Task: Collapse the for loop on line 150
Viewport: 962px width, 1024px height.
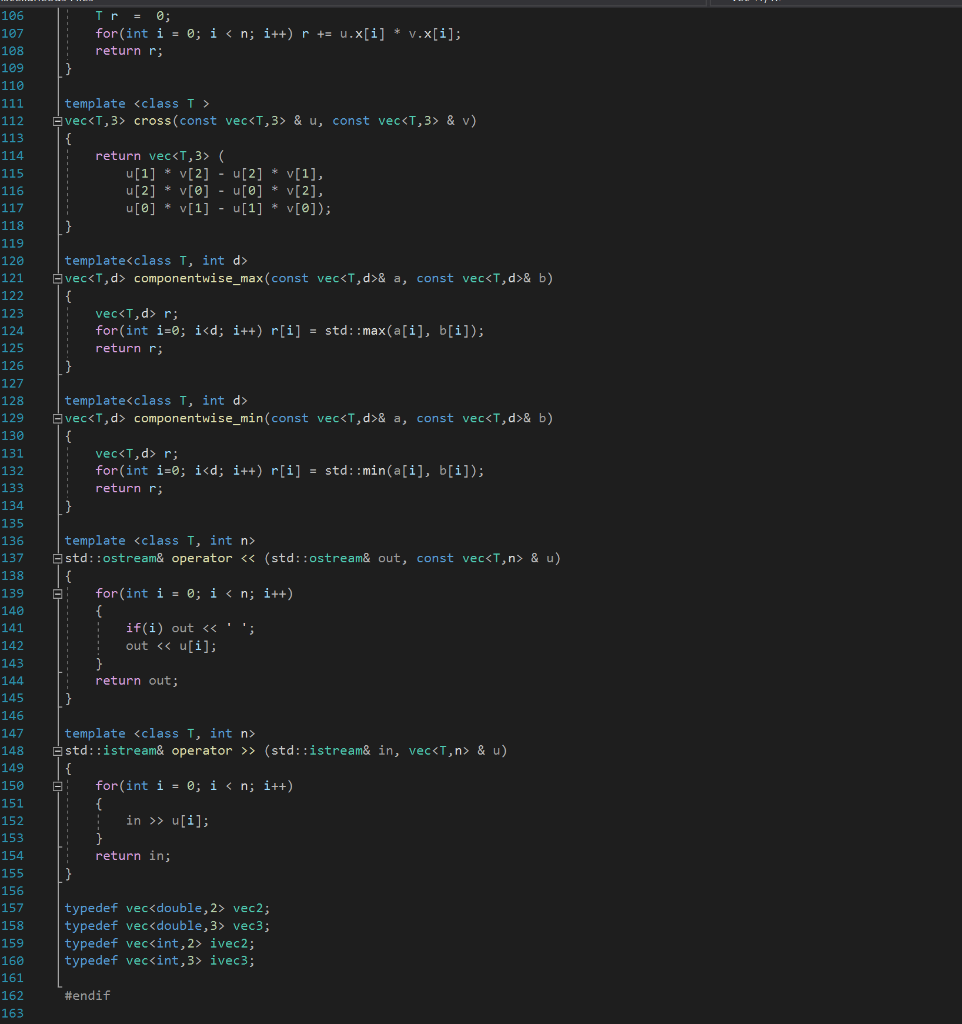Action: coord(57,787)
